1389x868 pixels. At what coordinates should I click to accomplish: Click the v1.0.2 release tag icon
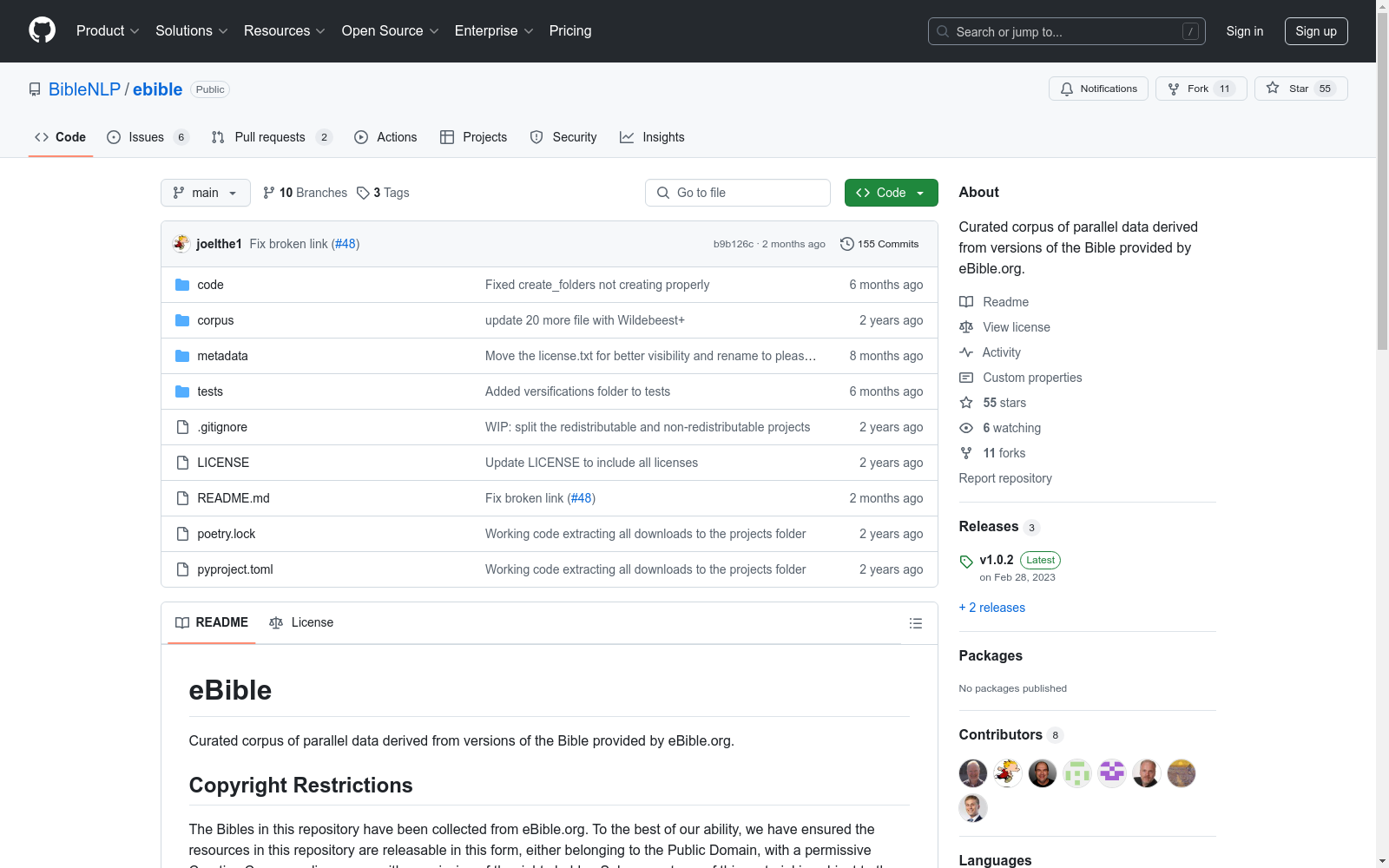pos(966,562)
